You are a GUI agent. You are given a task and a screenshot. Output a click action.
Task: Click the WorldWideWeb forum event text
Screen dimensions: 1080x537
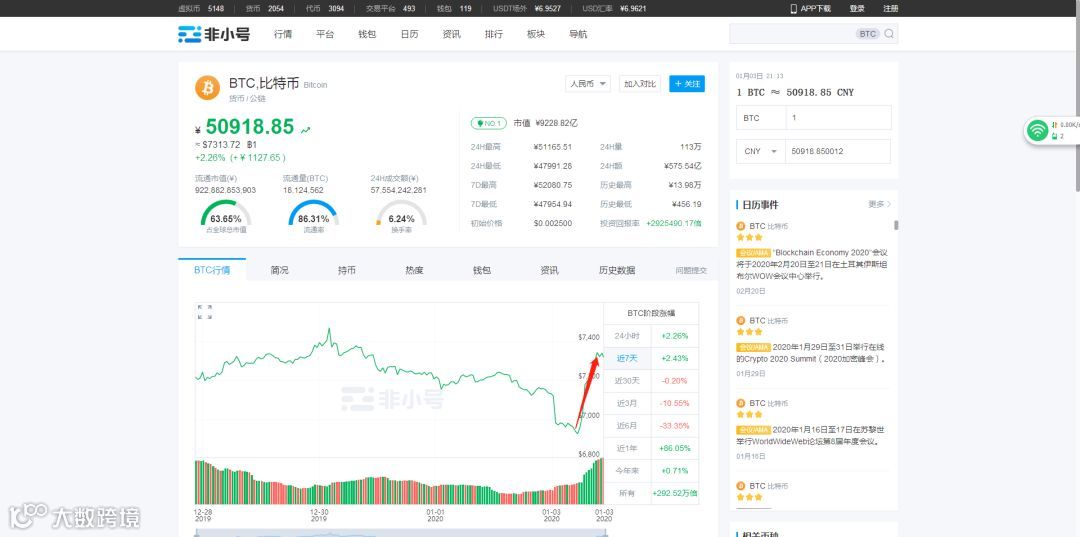coord(810,436)
